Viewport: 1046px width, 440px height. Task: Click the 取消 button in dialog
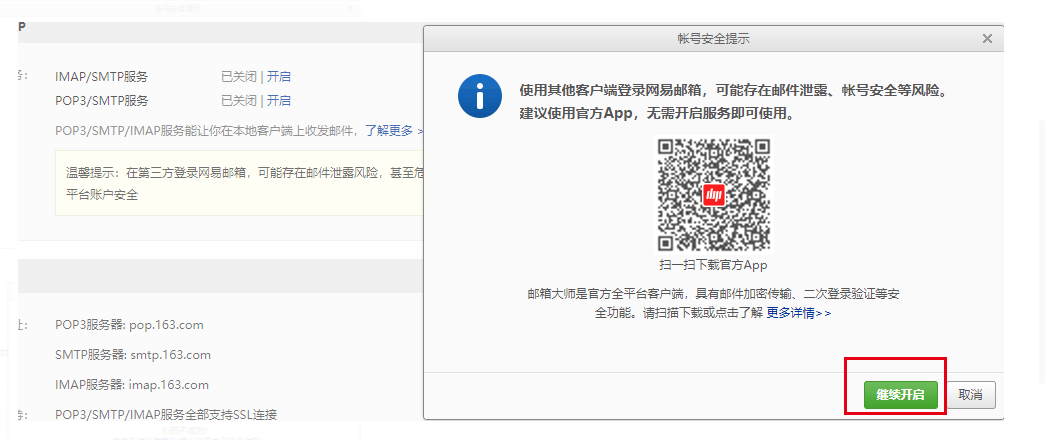(971, 395)
